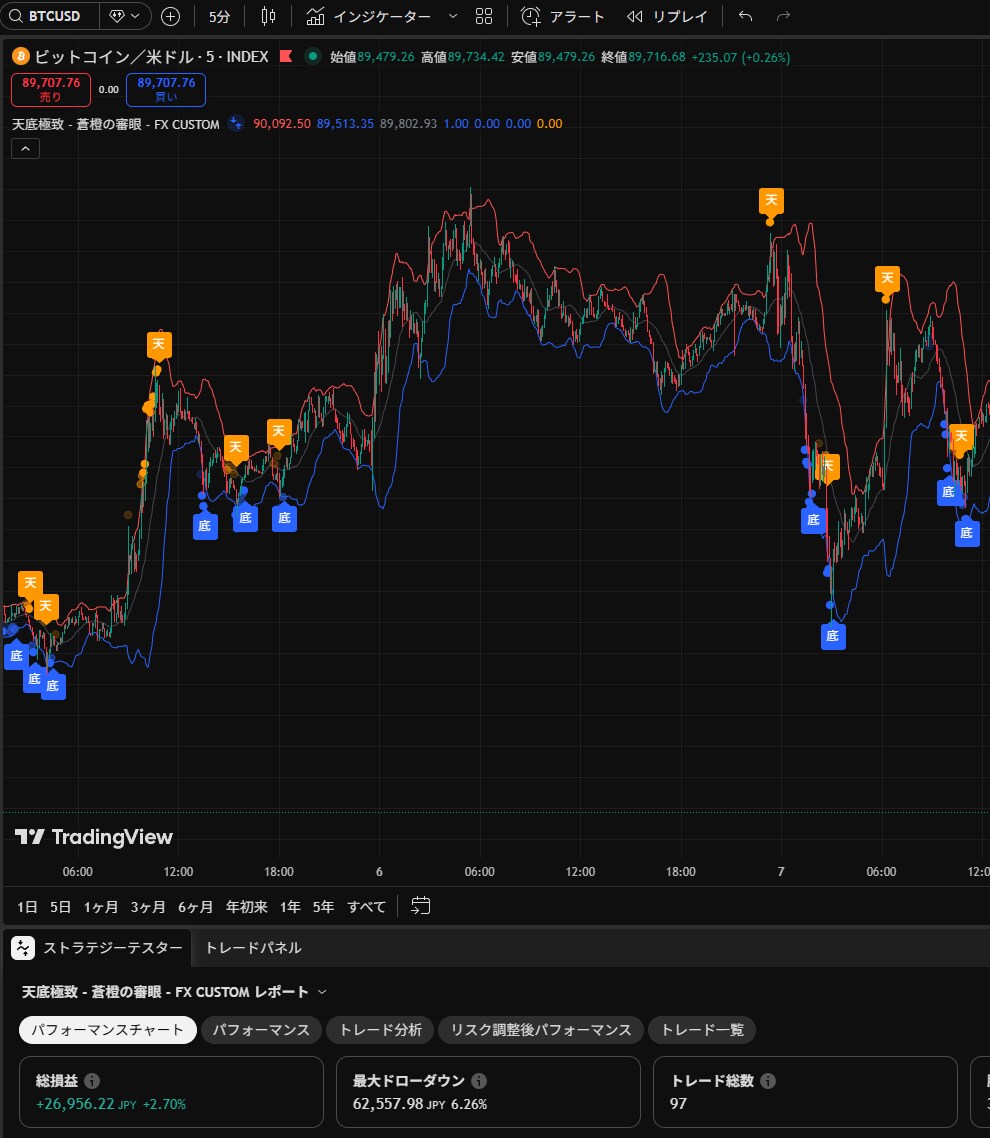
Task: Click the strategy icon beside the indicator name
Action: [x=236, y=123]
